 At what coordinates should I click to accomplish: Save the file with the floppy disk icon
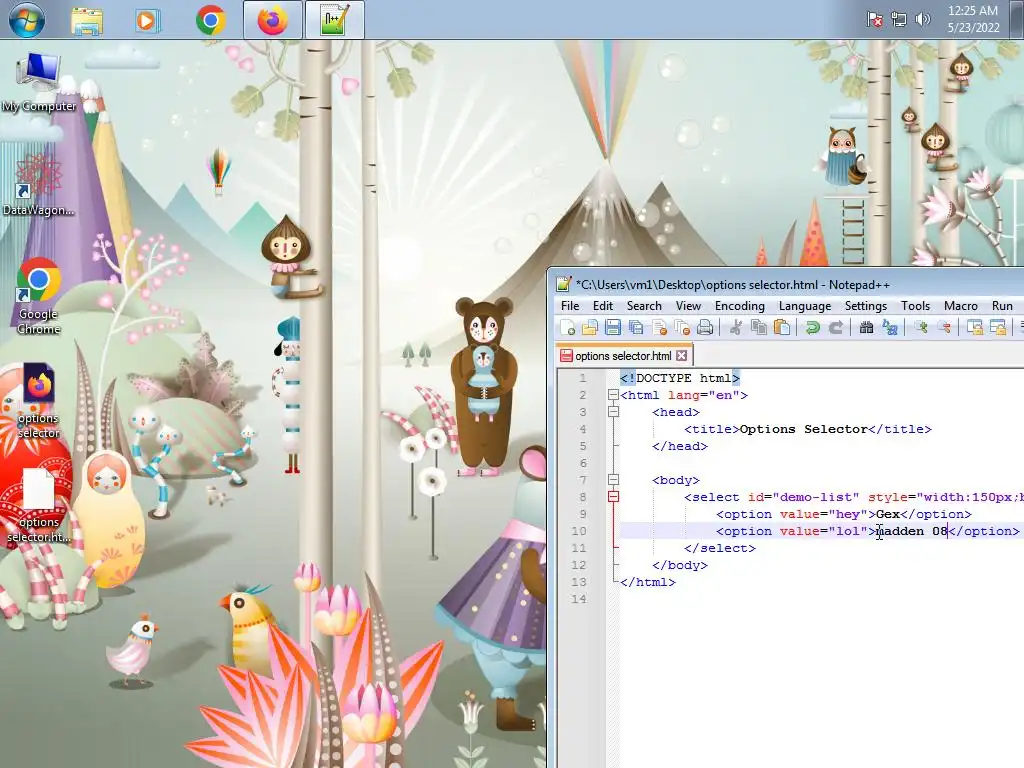613,327
